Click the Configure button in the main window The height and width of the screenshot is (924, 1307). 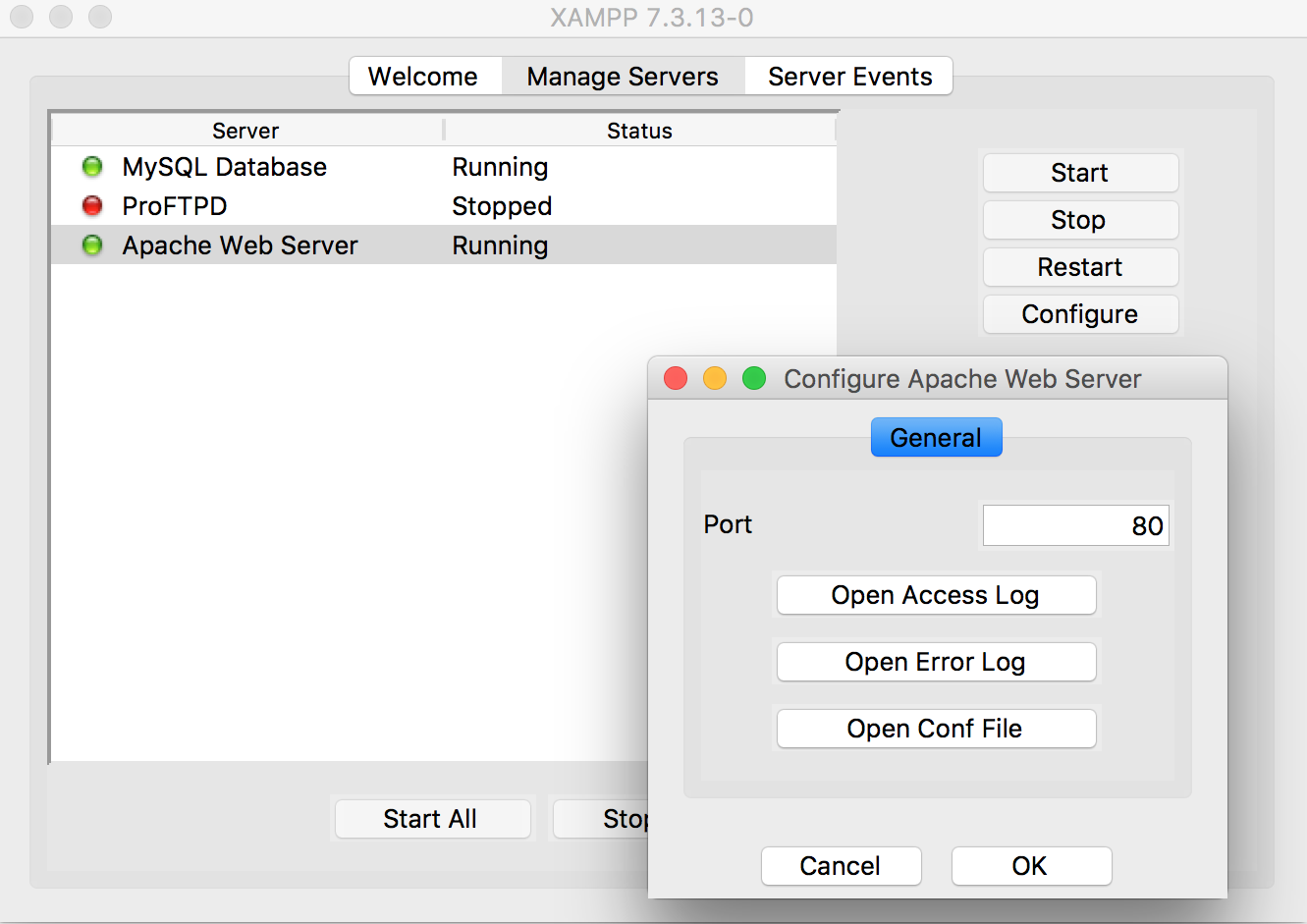tap(1080, 314)
